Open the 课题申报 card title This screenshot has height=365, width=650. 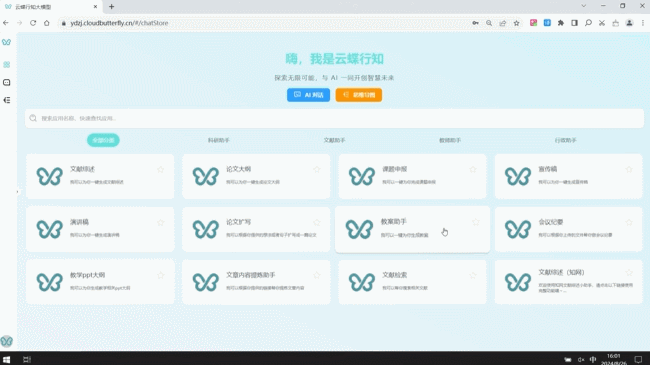pyautogui.click(x=395, y=169)
